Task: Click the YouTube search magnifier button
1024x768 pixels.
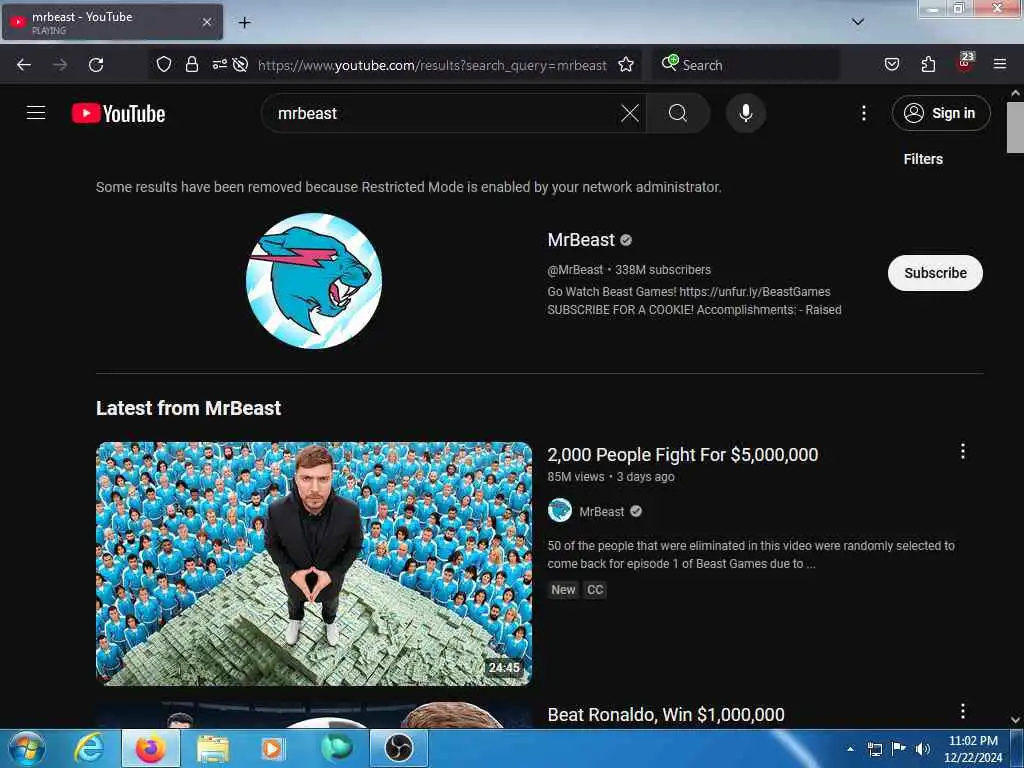Action: 677,113
